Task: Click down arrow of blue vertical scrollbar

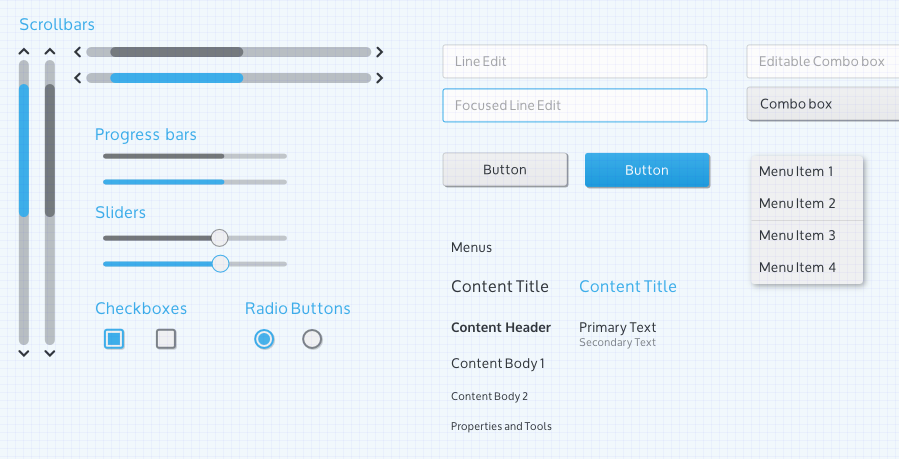Action: click(x=24, y=353)
